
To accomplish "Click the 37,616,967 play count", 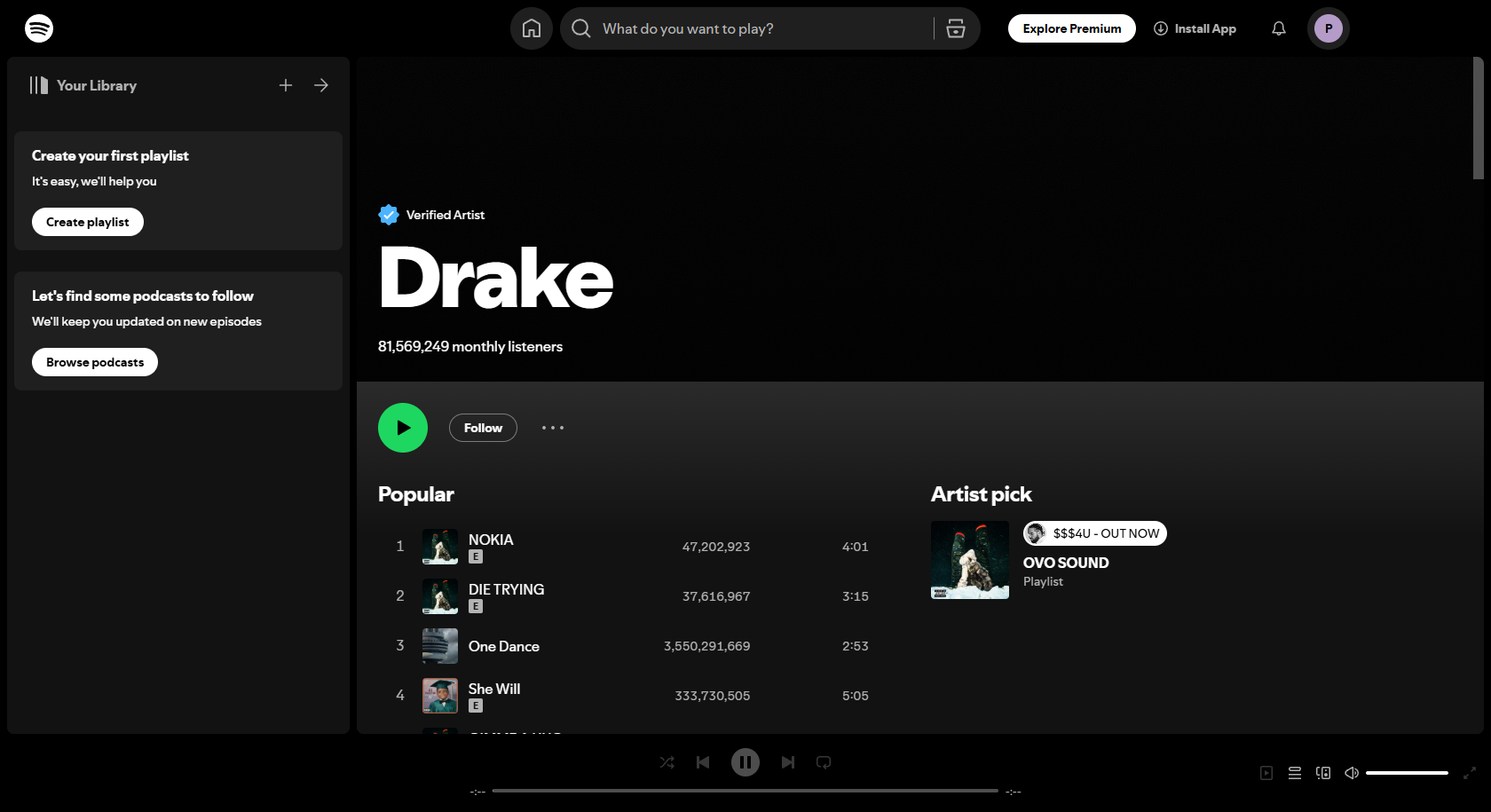I will 716,596.
